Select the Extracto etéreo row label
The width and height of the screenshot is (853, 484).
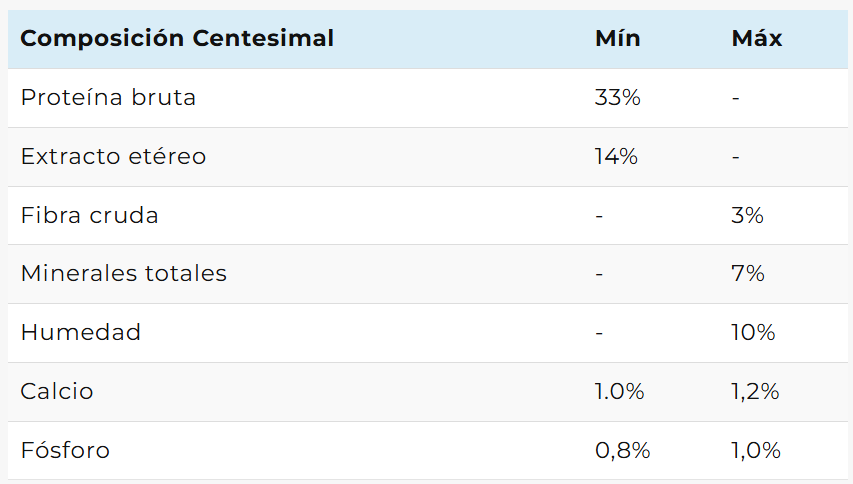(x=113, y=157)
